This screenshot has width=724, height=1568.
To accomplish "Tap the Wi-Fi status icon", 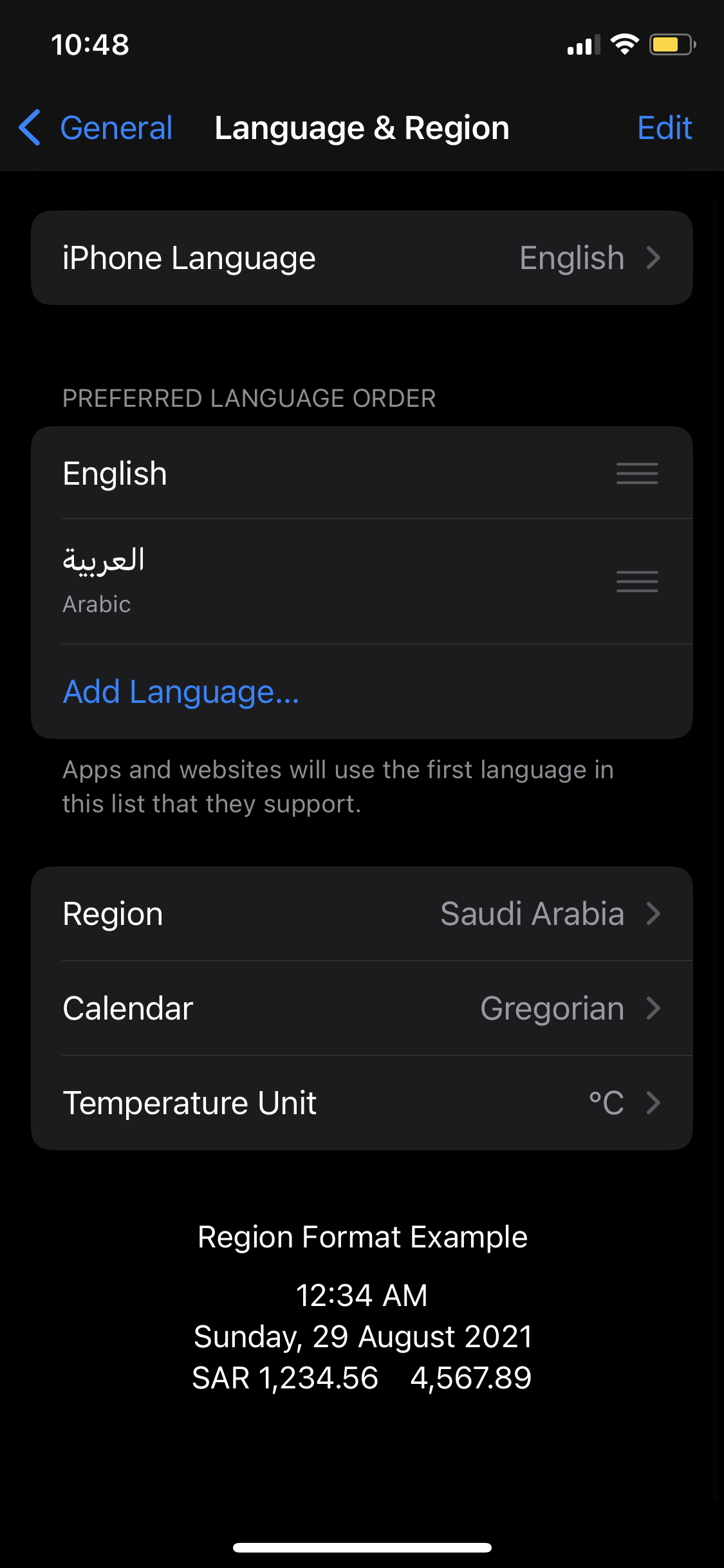I will (x=624, y=44).
